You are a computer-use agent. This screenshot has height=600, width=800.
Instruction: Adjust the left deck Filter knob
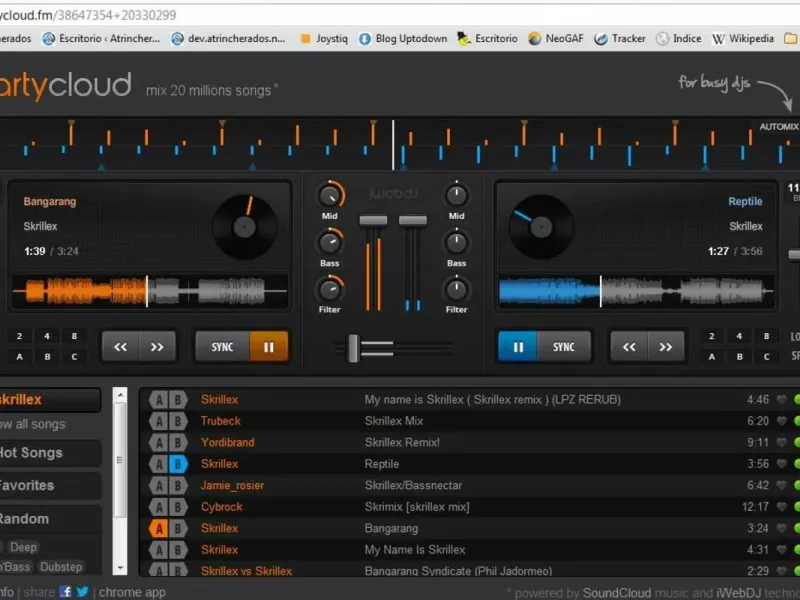(330, 290)
